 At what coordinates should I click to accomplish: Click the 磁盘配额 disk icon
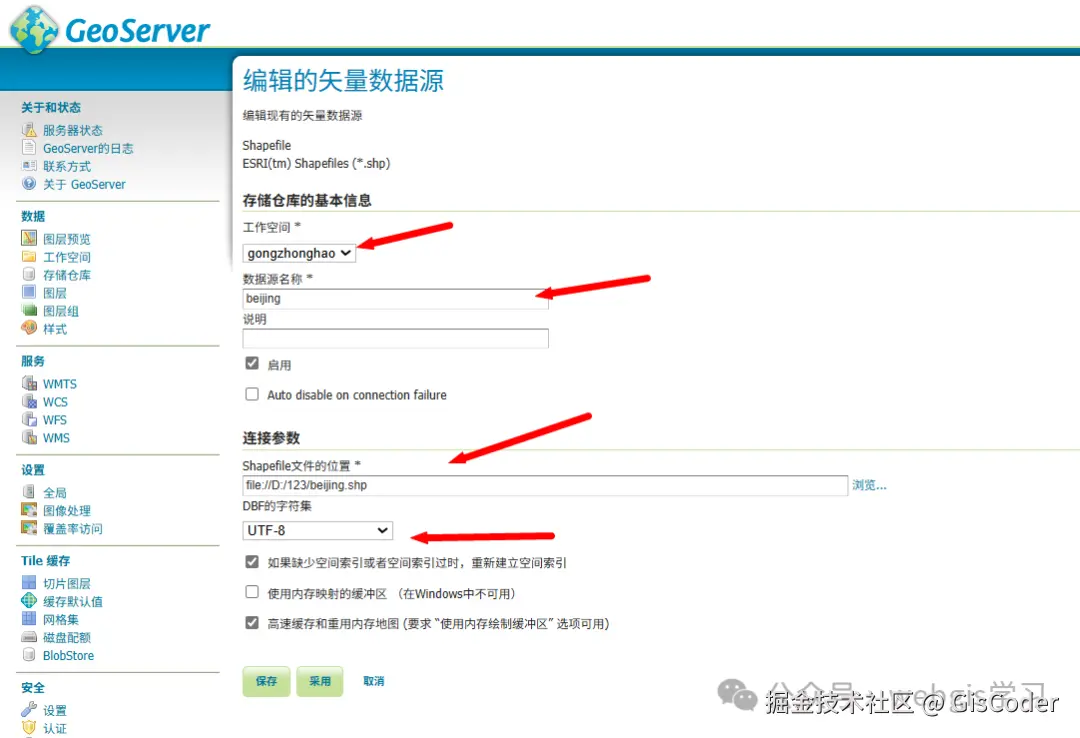click(29, 637)
